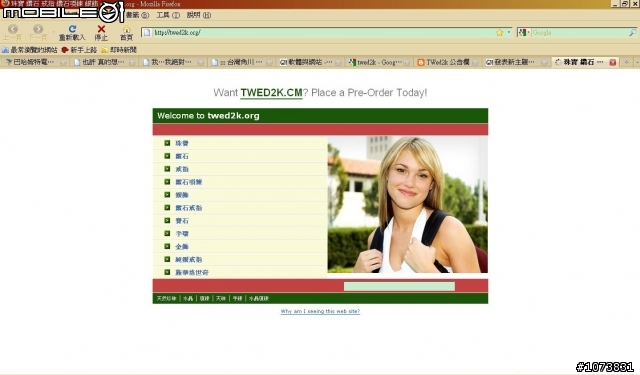
Task: Switch to the twed2k - Goog… tab
Action: pyautogui.click(x=378, y=62)
